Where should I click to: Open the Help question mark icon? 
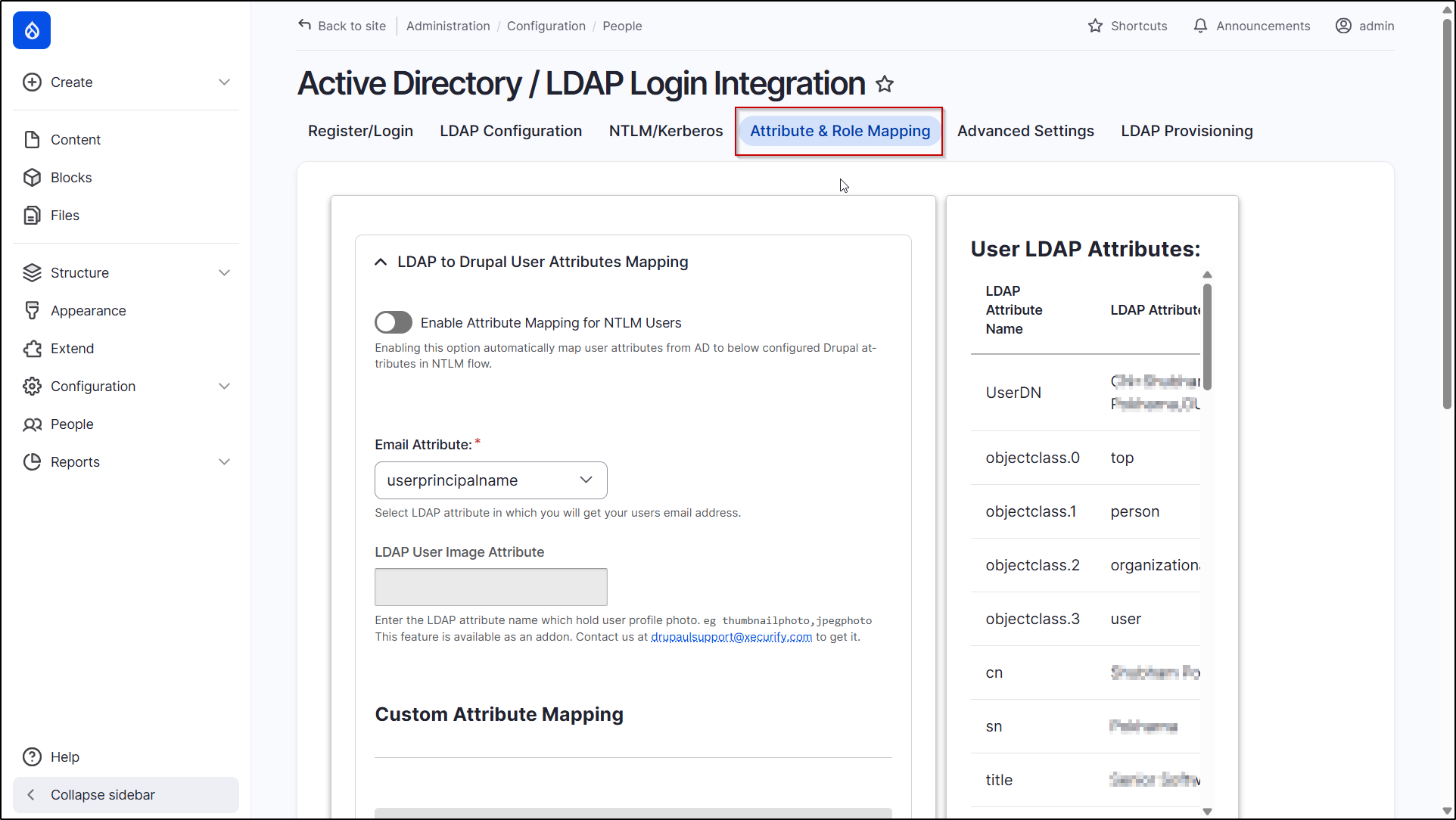point(32,756)
